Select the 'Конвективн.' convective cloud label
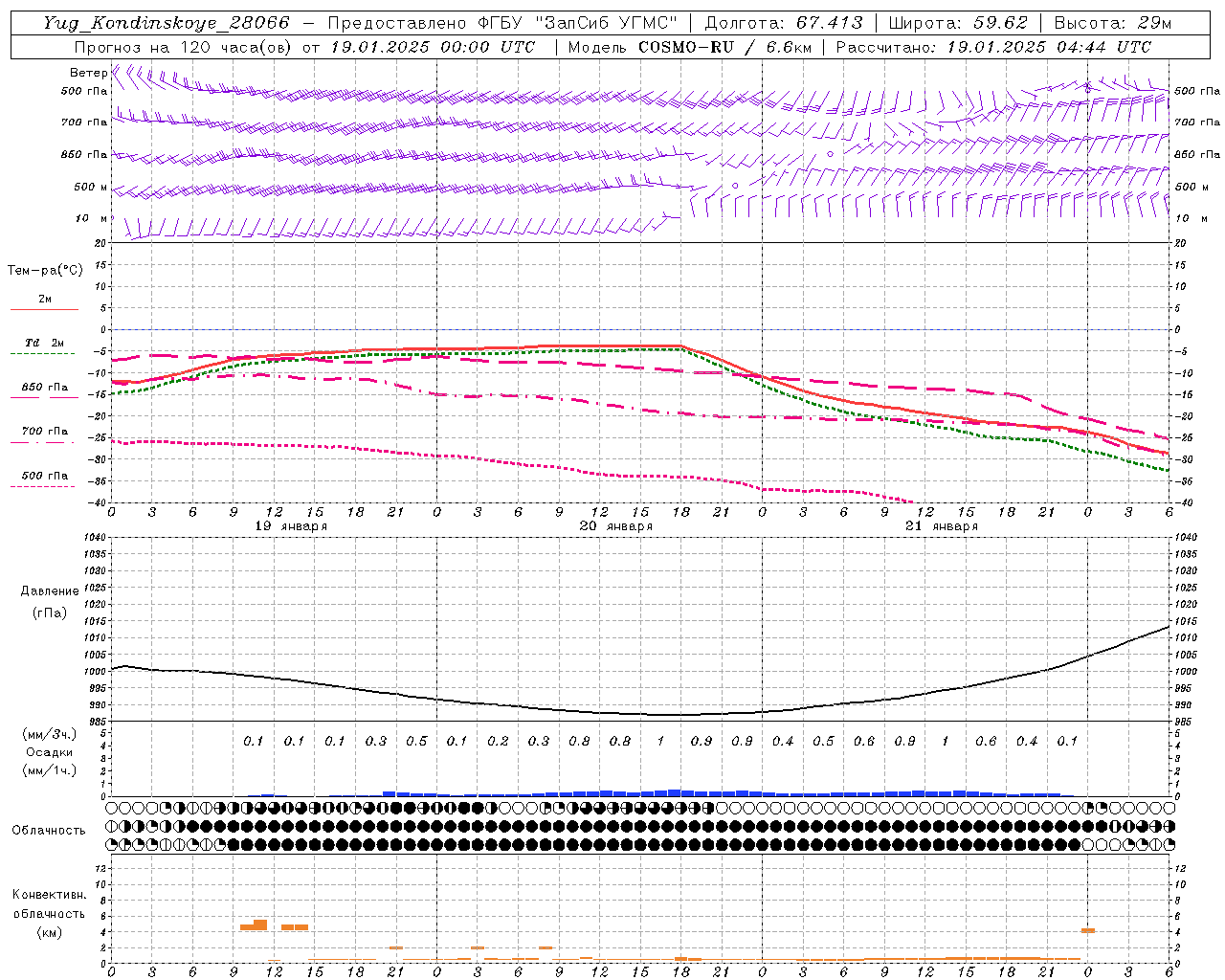1225x980 pixels. (x=50, y=895)
